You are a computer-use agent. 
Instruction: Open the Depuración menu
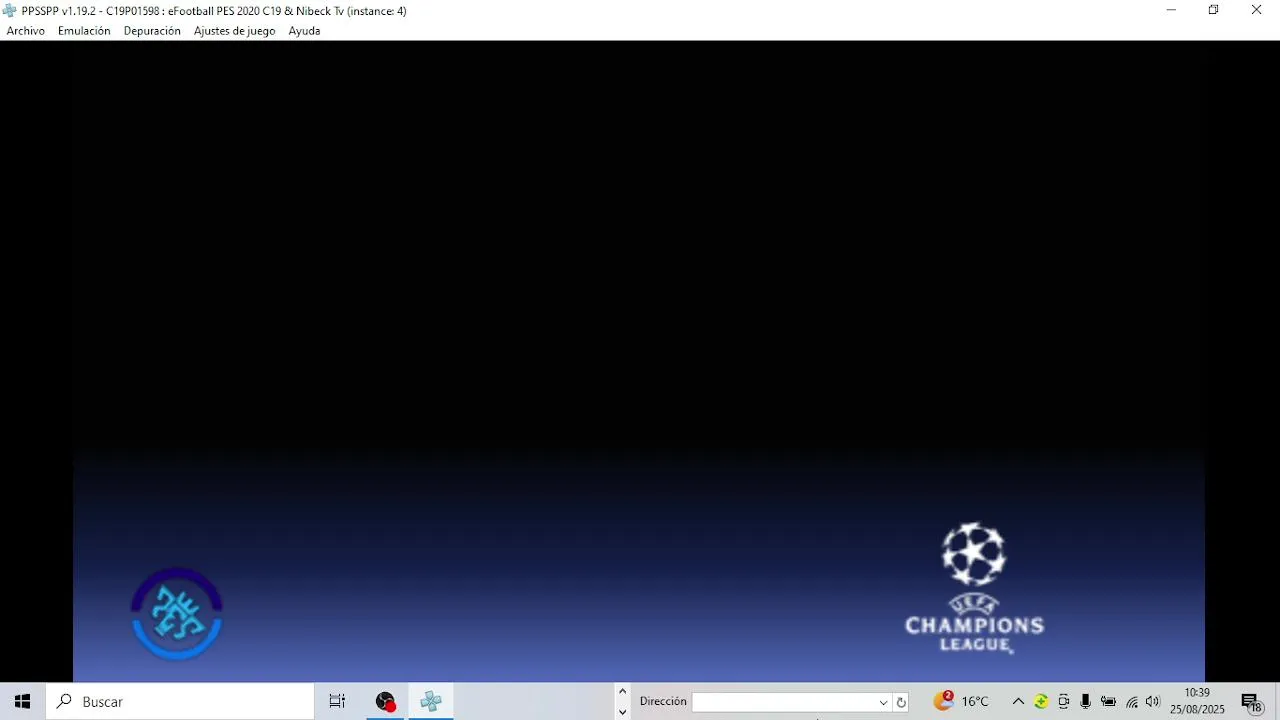coord(152,31)
